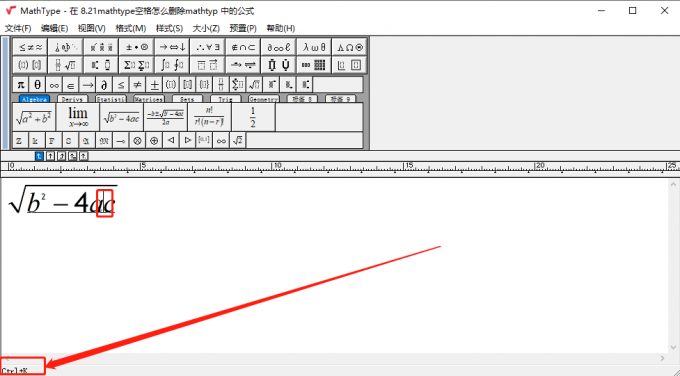The image size is (680, 376).
Task: Insert the right triangle symbol (▷)
Action: click(x=188, y=141)
